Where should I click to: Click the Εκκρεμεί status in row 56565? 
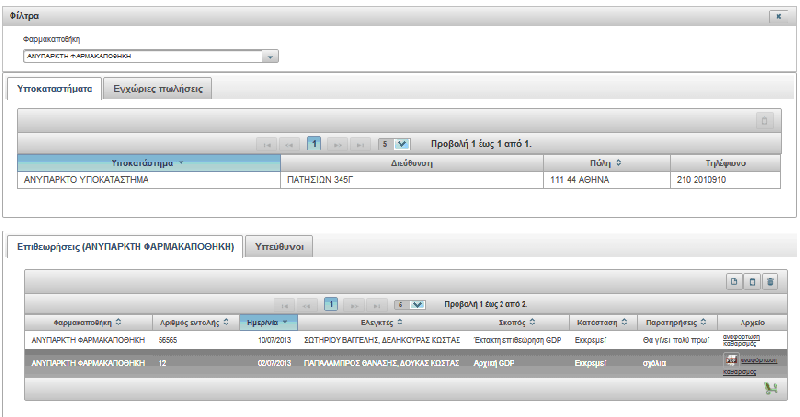[x=590, y=340]
